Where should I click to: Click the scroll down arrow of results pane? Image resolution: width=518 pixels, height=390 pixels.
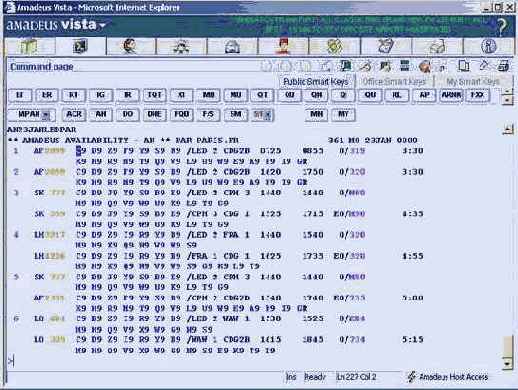click(x=507, y=364)
